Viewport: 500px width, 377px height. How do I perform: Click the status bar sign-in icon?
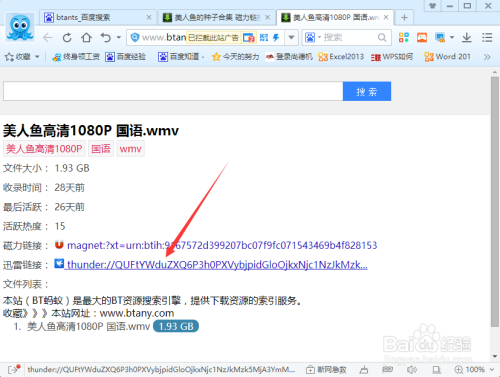[x=14, y=369]
